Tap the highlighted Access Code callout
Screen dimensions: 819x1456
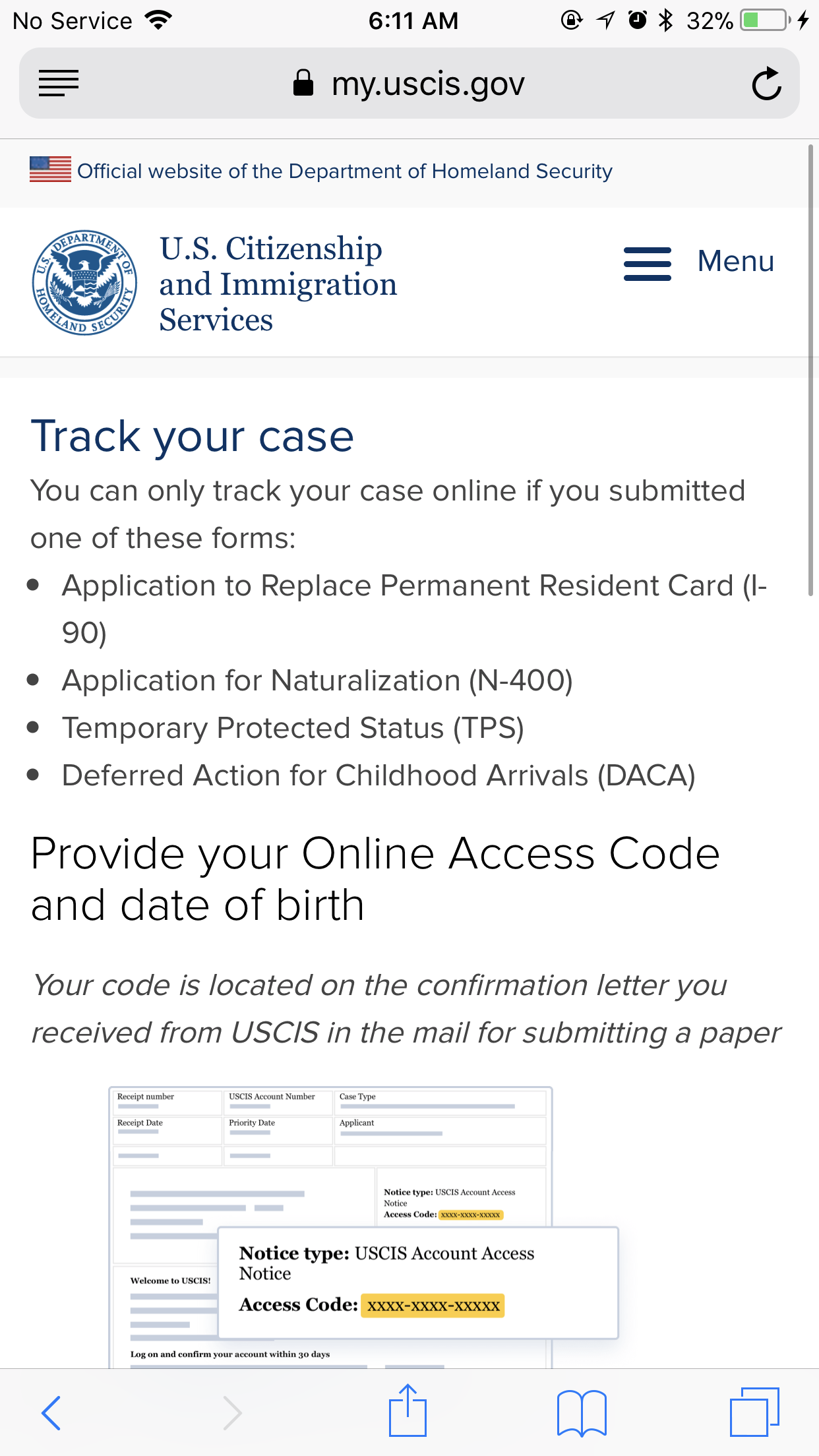point(418,1283)
